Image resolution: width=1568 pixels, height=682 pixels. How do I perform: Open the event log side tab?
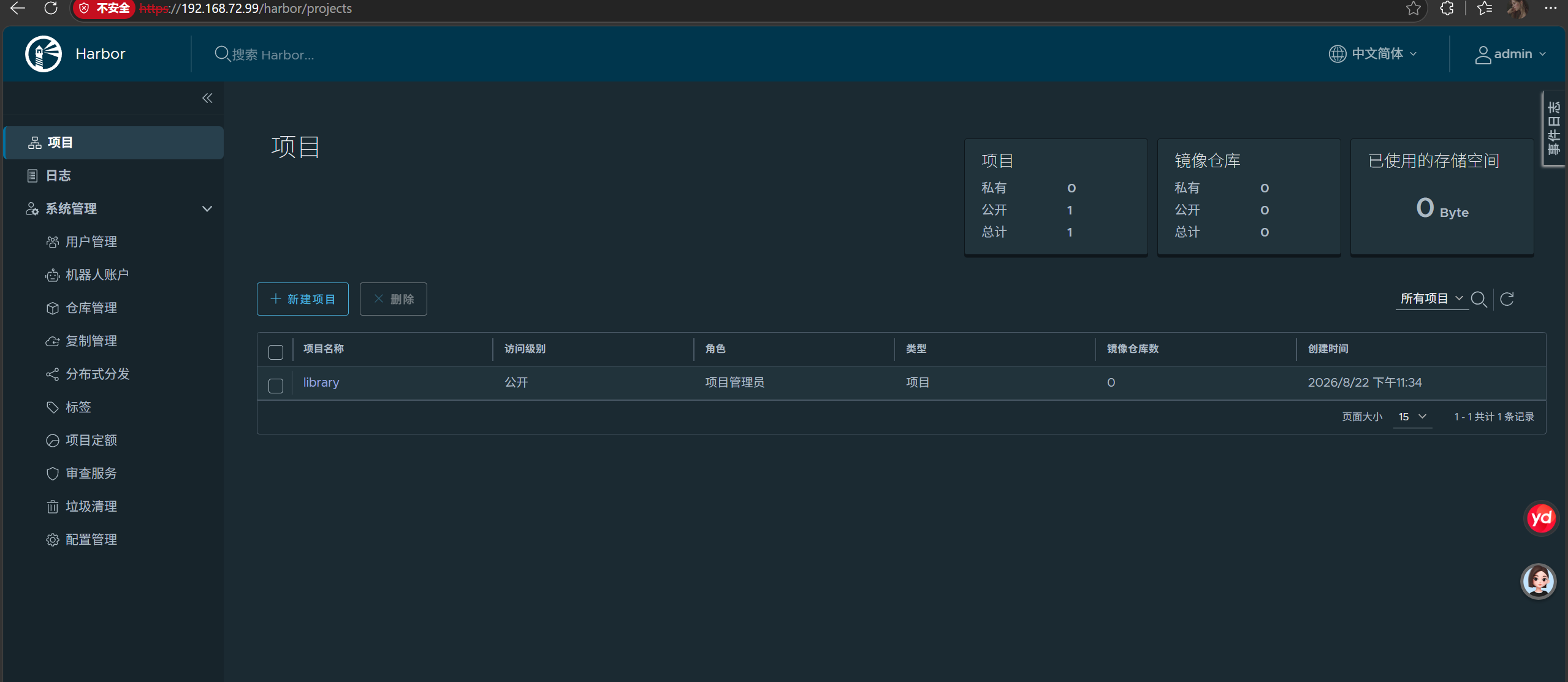coord(1554,129)
